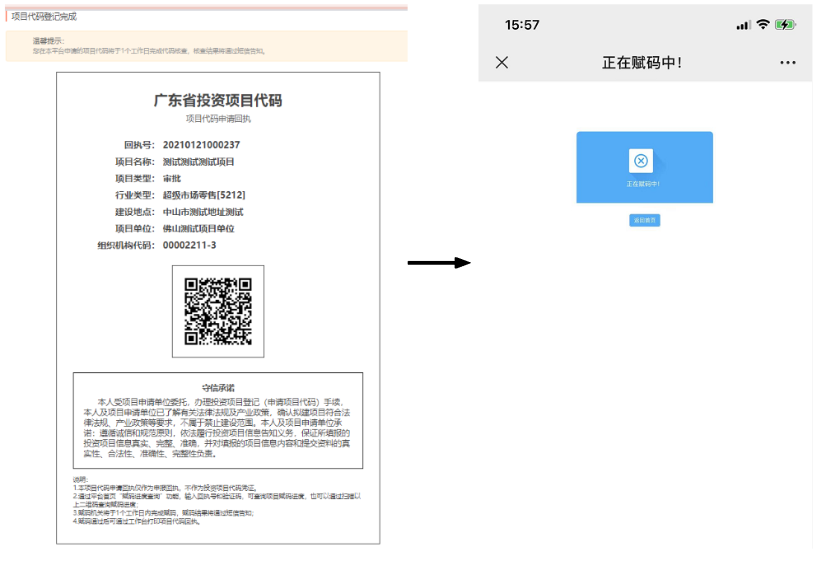Click the 项目代码申请回执 subtitle
This screenshot has height=563, width=823.
point(218,119)
